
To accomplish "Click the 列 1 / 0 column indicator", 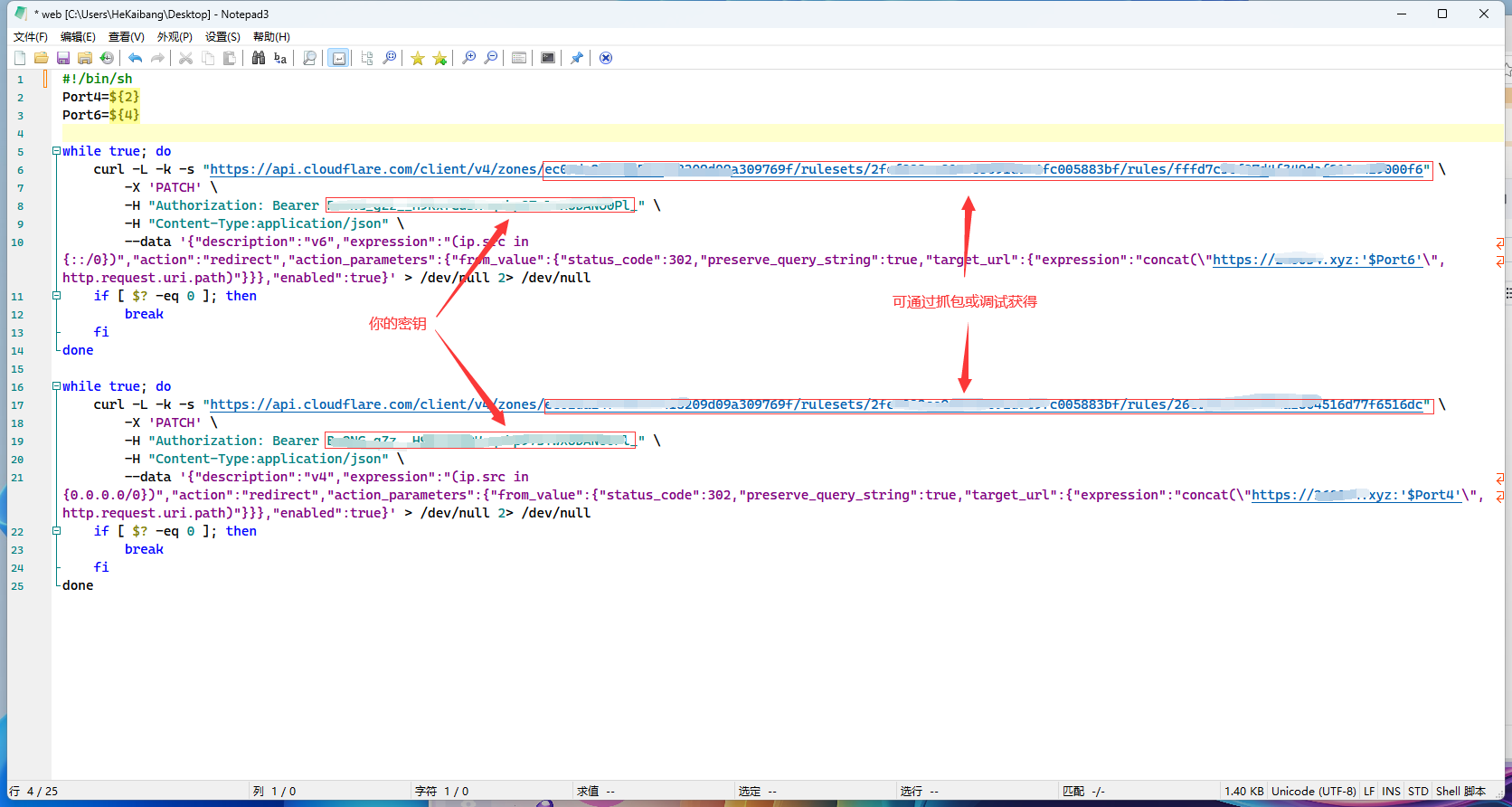I will [x=275, y=791].
